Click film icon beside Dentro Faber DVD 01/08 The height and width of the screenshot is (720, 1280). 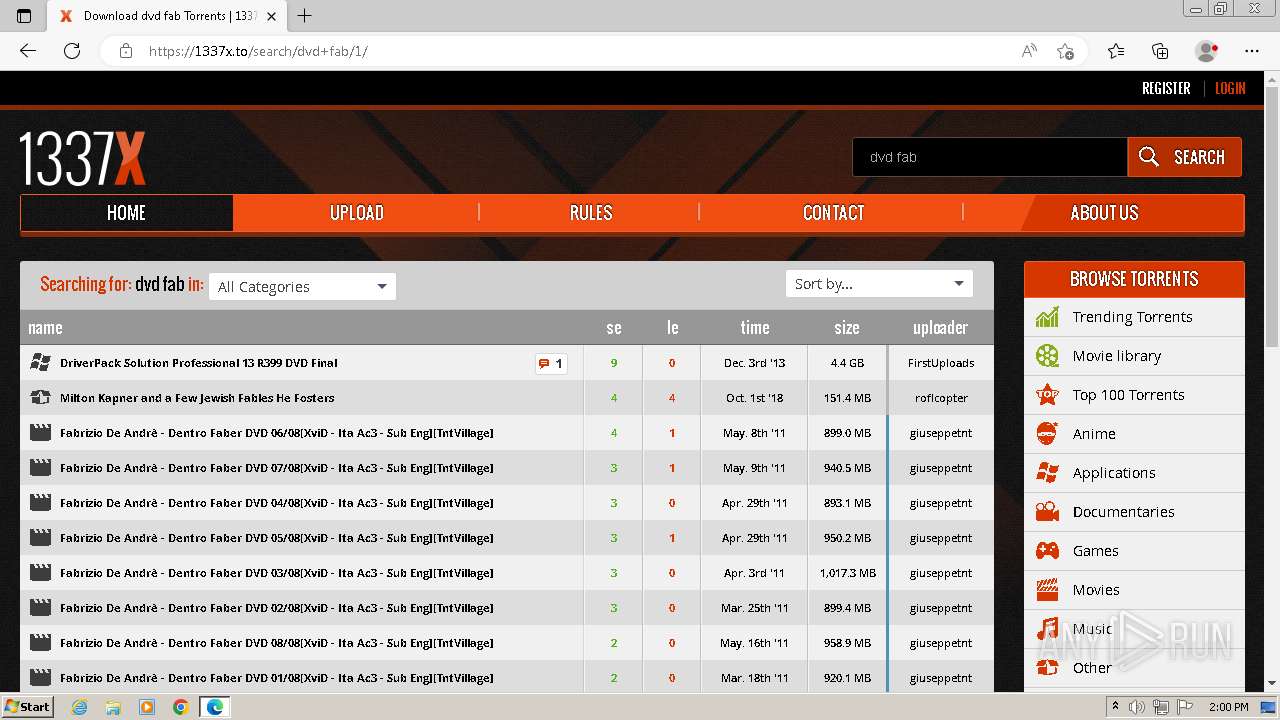tap(40, 678)
